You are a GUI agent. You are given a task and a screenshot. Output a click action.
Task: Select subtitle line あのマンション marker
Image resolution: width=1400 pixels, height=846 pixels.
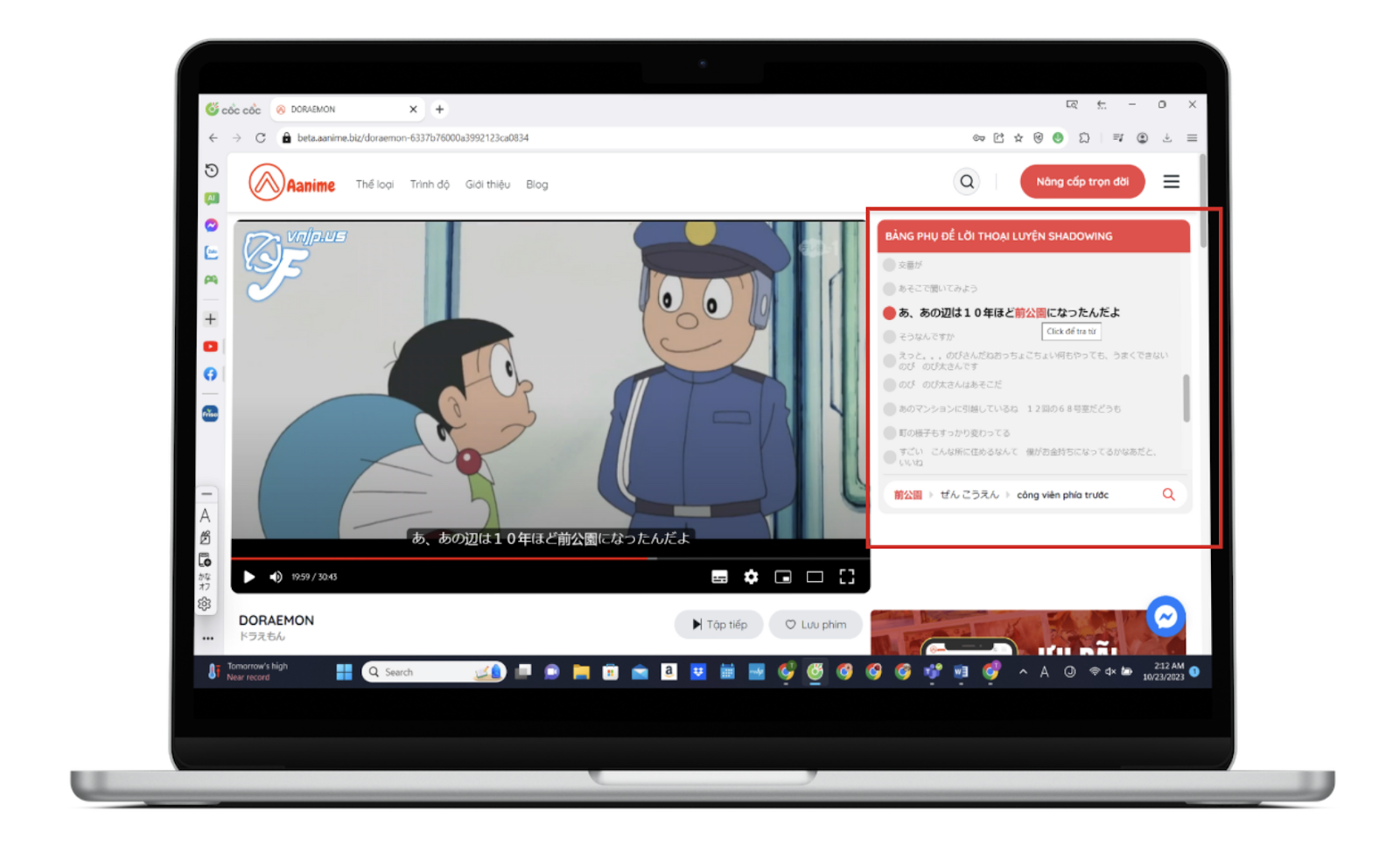point(889,409)
